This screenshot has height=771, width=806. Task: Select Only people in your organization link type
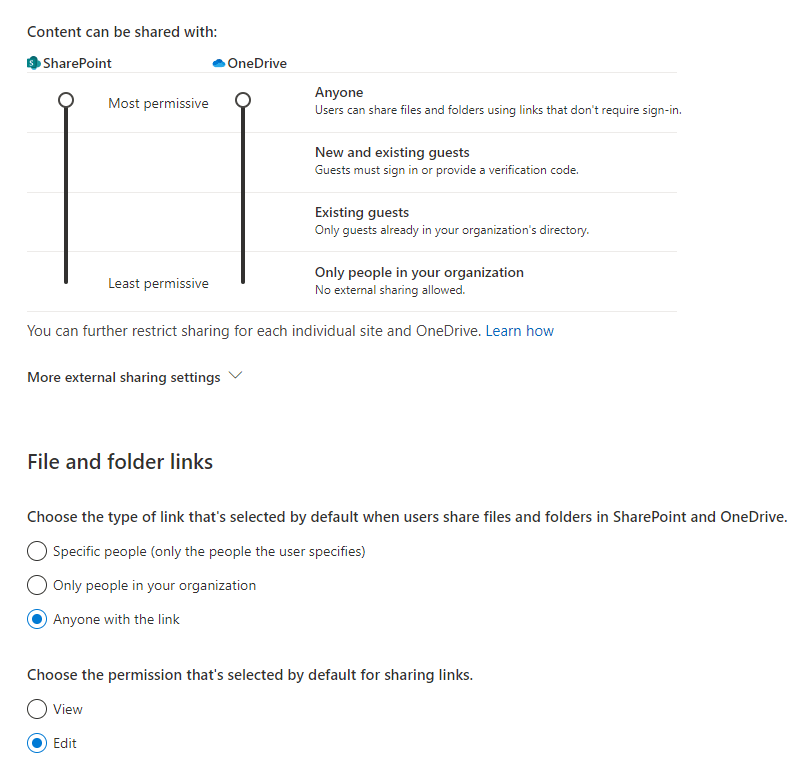(36, 585)
